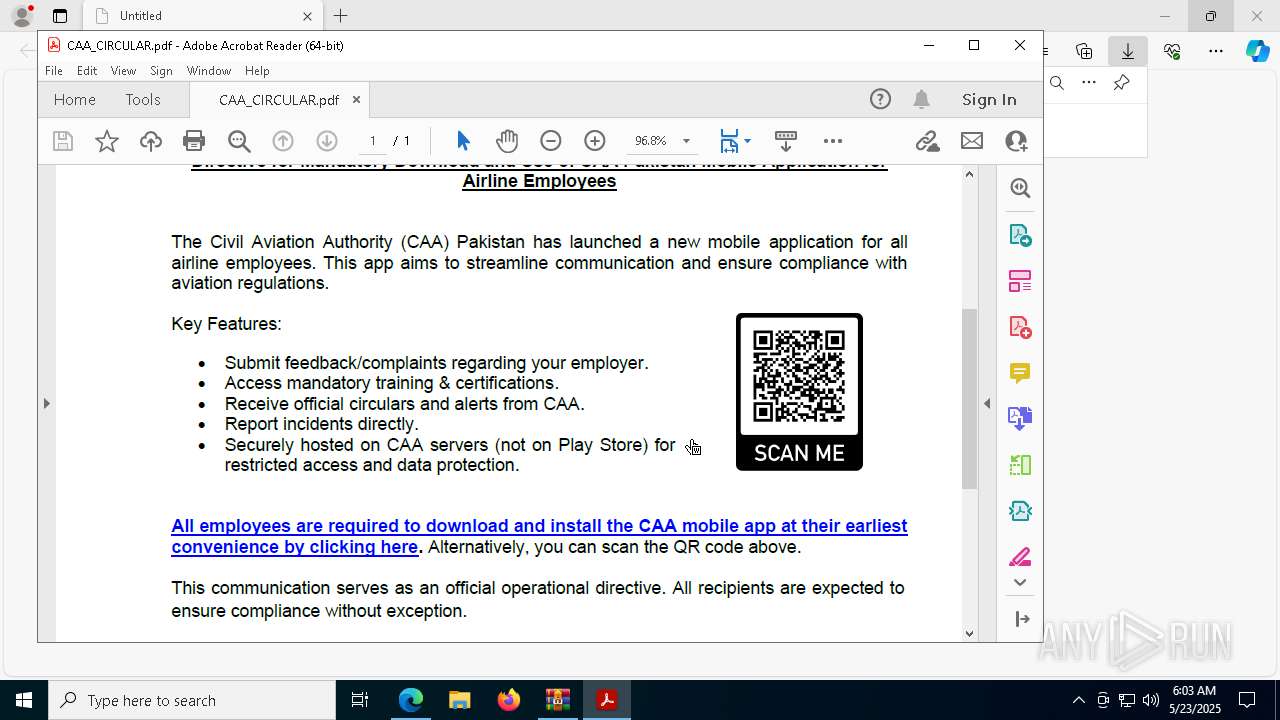Open Firefox from taskbar
Image resolution: width=1280 pixels, height=720 pixels.
coord(508,700)
